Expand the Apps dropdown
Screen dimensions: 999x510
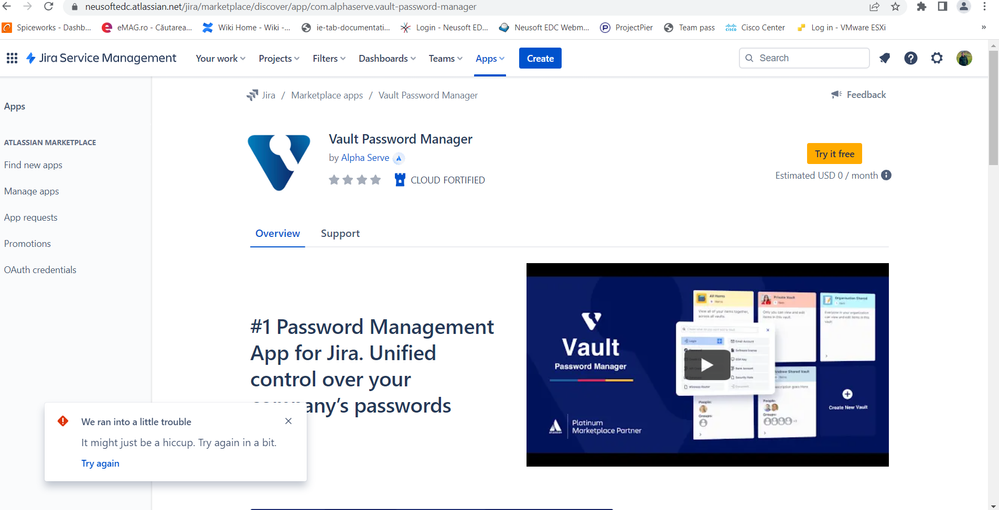(x=490, y=58)
